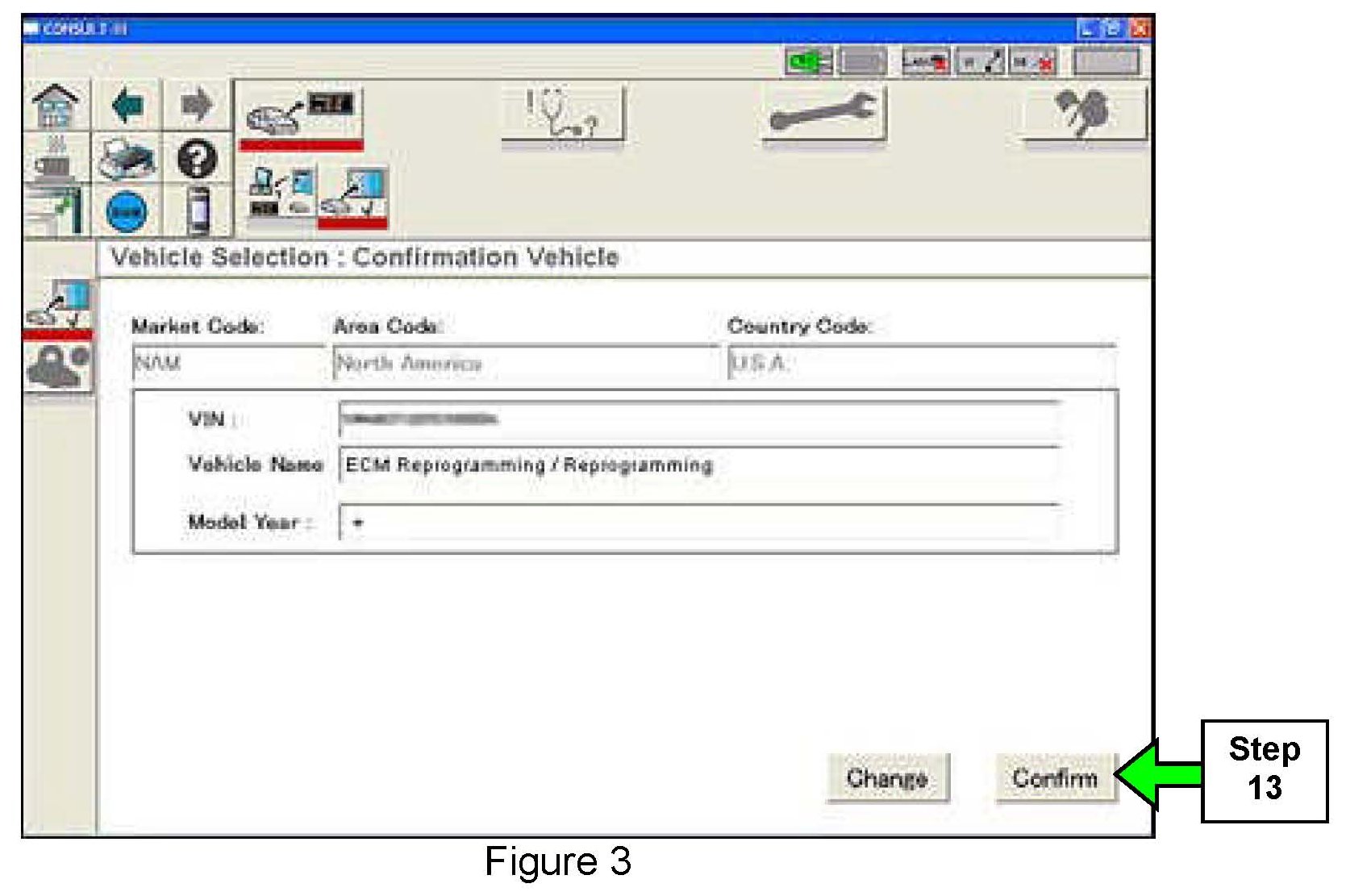Open the printer icon
Viewport: 1346px width, 896px height.
point(127,159)
